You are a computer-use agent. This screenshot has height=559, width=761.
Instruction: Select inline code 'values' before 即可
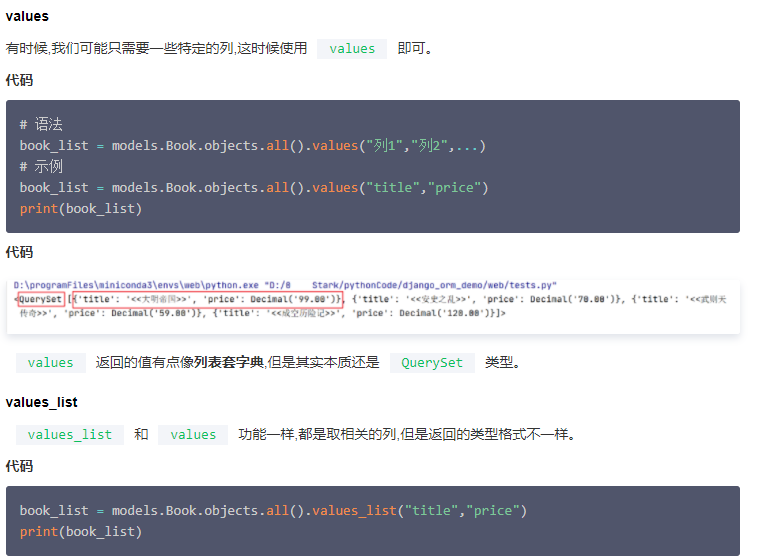tap(352, 49)
